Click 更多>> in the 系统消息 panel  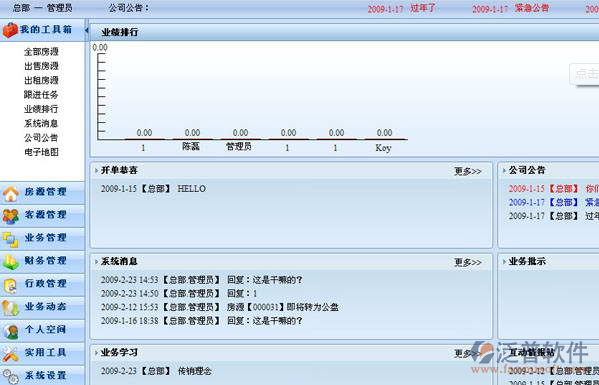tap(468, 262)
